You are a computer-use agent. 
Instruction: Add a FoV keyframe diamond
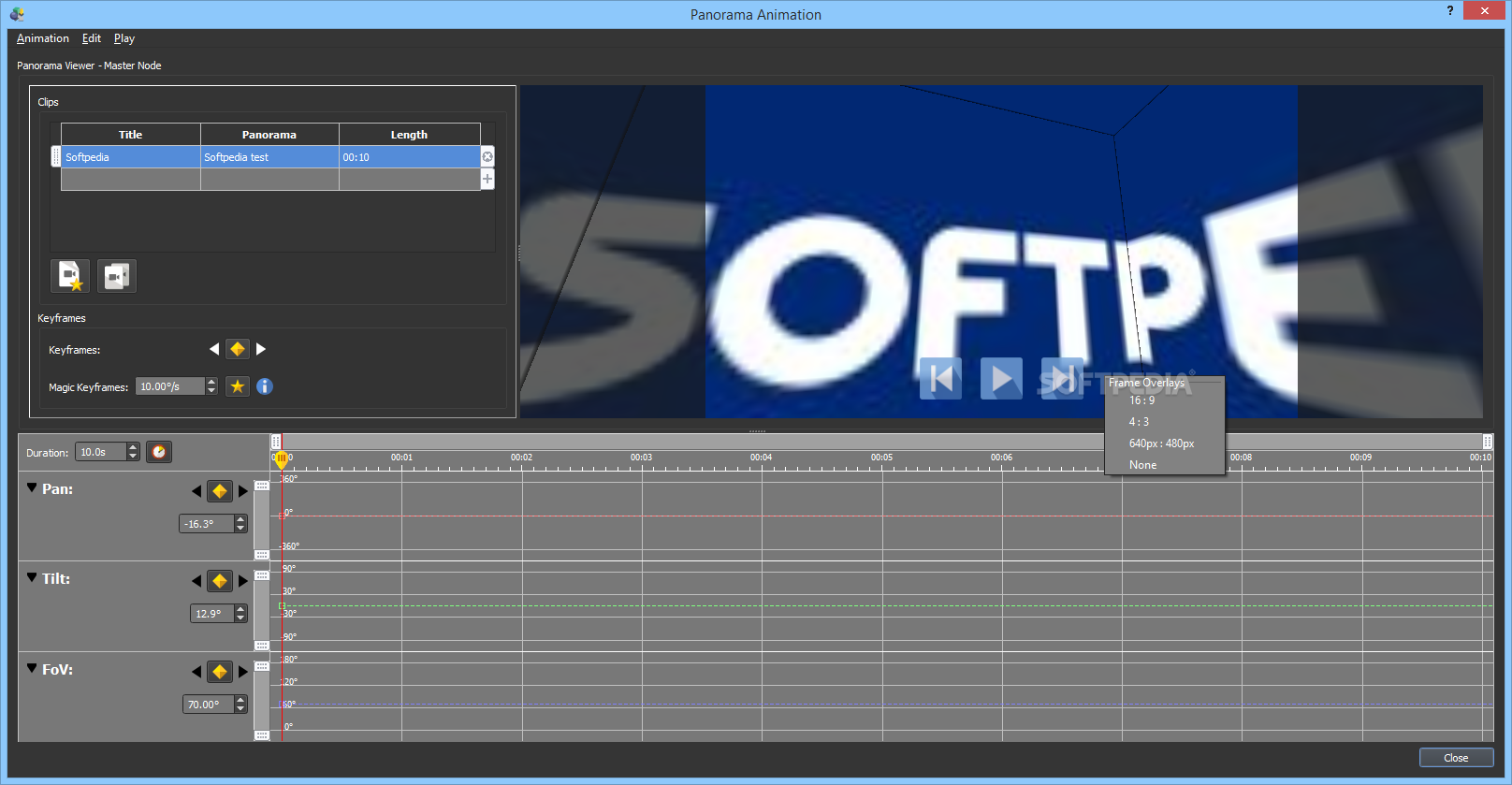point(220,672)
